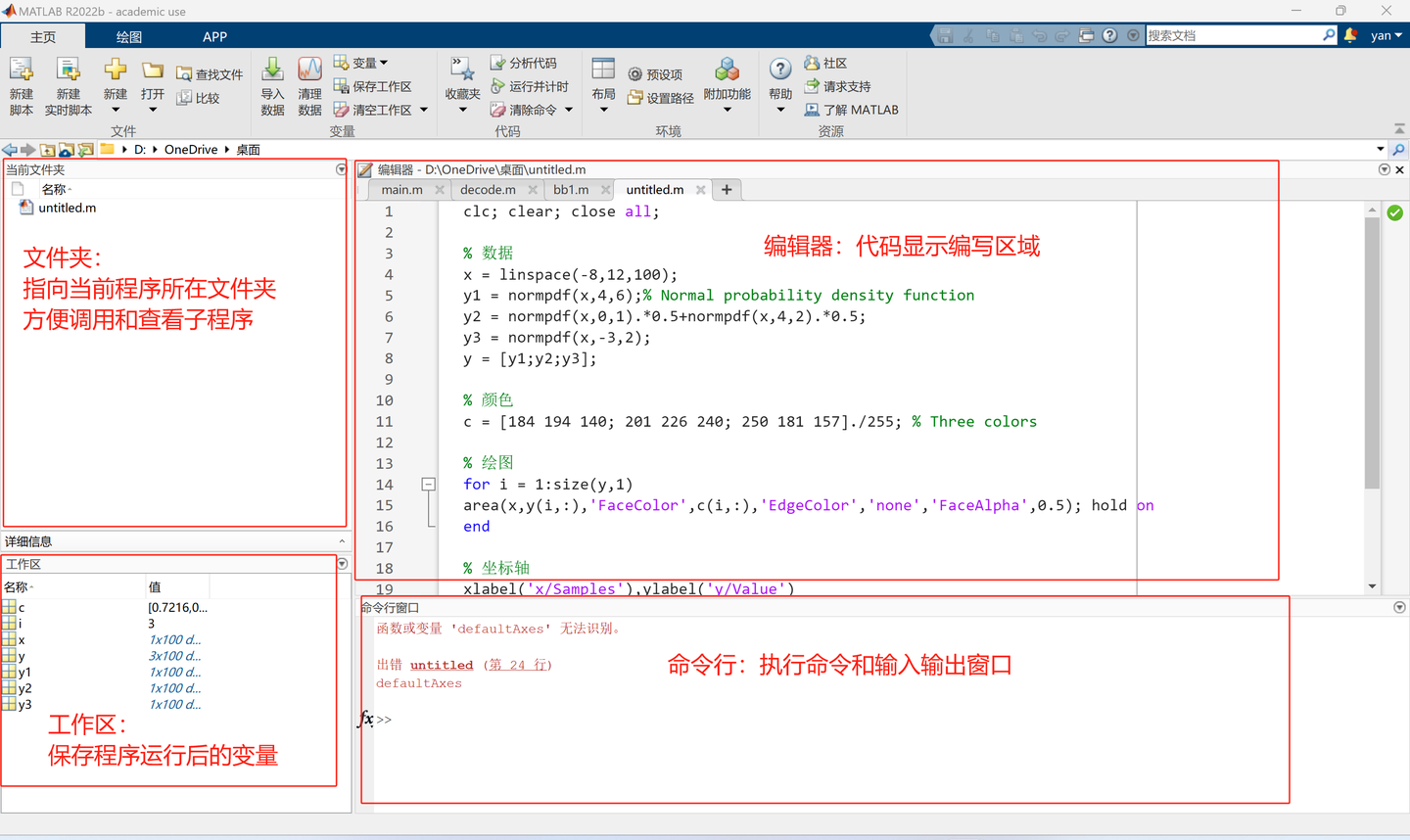Collapse the for loop fold marker

pos(428,484)
